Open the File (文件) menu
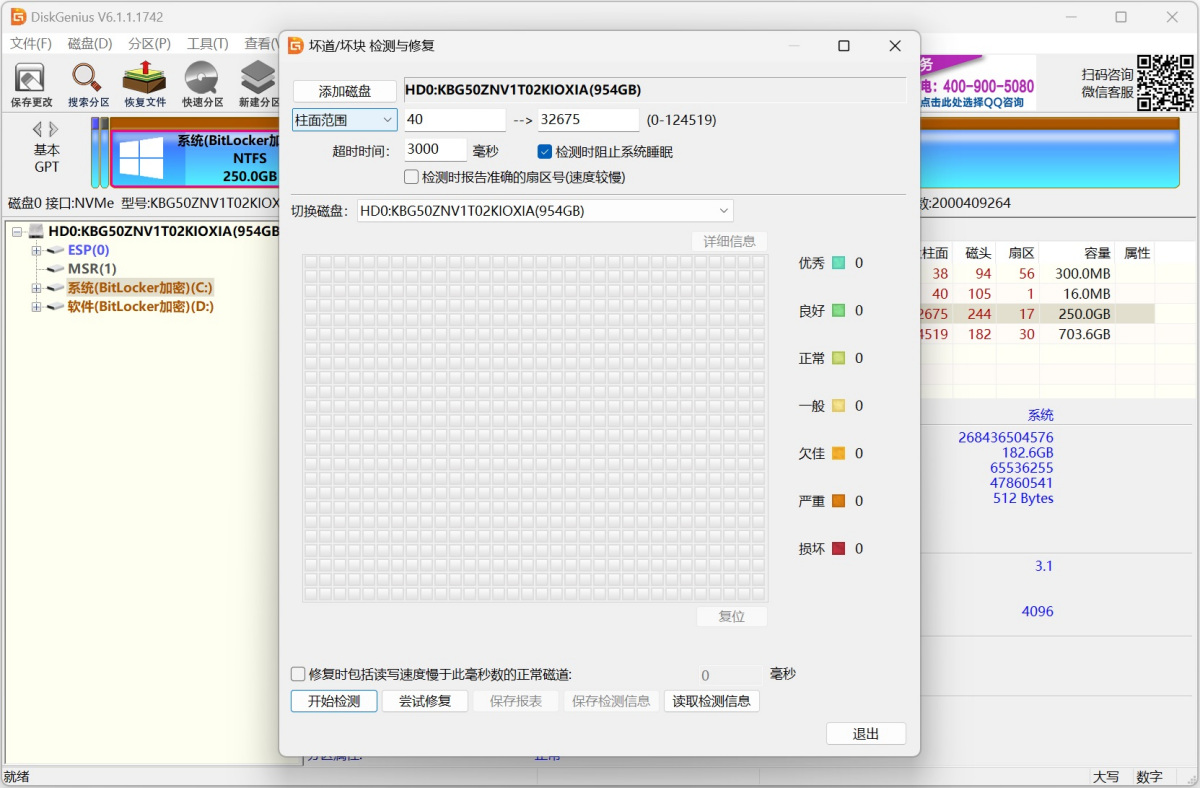 30,44
